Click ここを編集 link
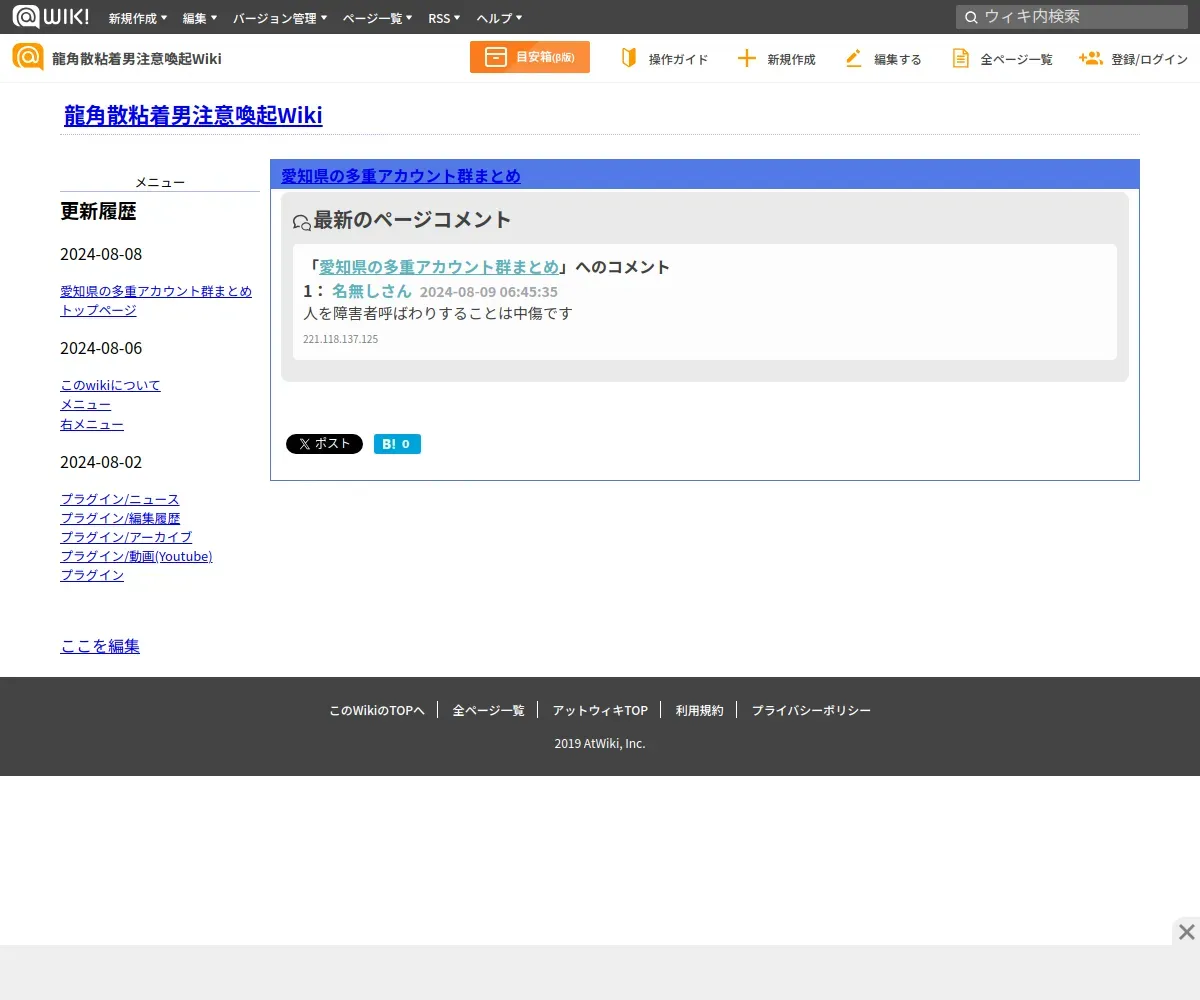 [x=100, y=646]
